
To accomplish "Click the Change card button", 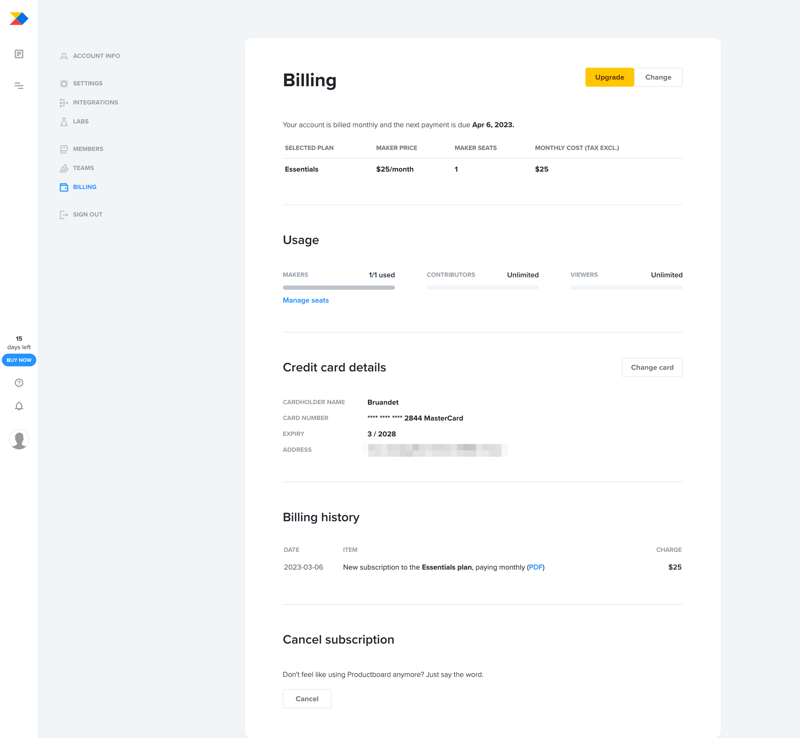I will pyautogui.click(x=652, y=367).
